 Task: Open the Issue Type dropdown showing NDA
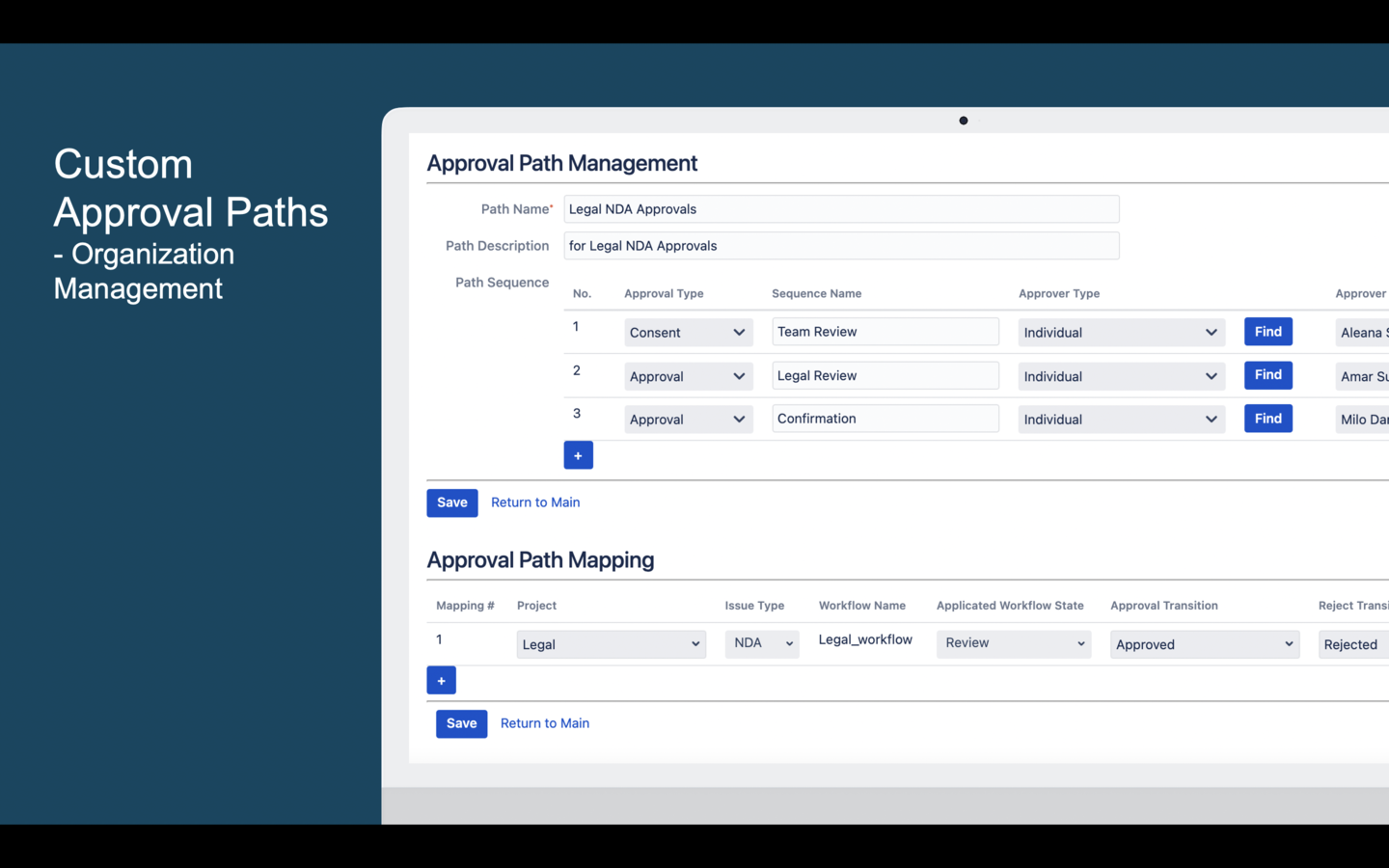[x=762, y=643]
